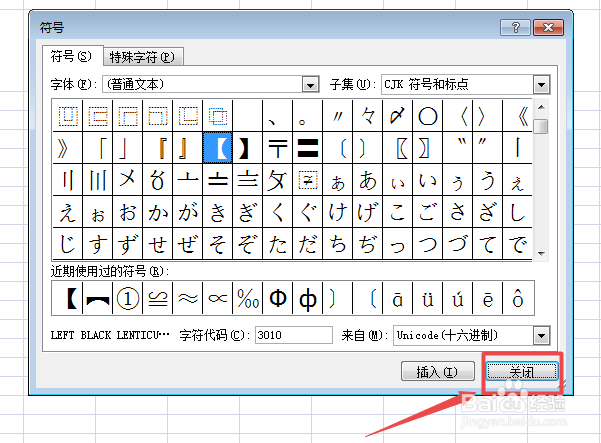Select the 〖 left white lenticular bracket
The height and width of the screenshot is (443, 601).
(x=397, y=148)
